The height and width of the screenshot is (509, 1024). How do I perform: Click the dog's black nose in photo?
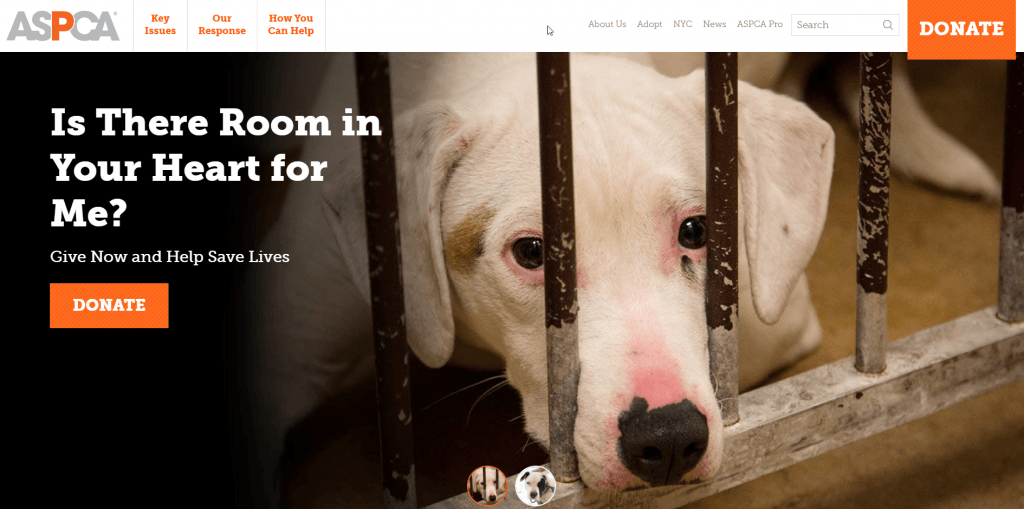[663, 439]
